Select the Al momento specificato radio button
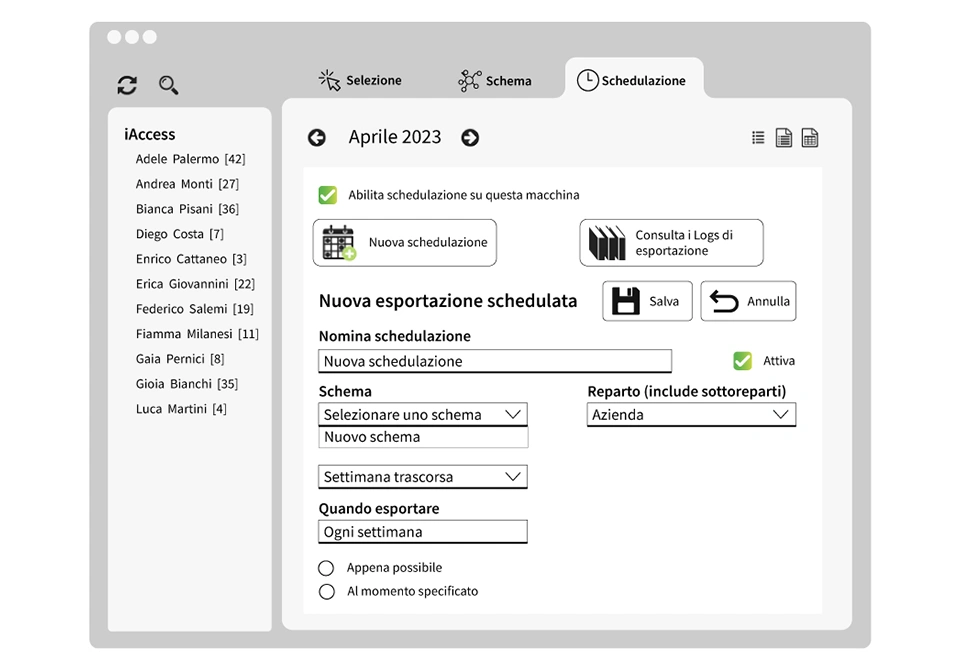 click(326, 592)
